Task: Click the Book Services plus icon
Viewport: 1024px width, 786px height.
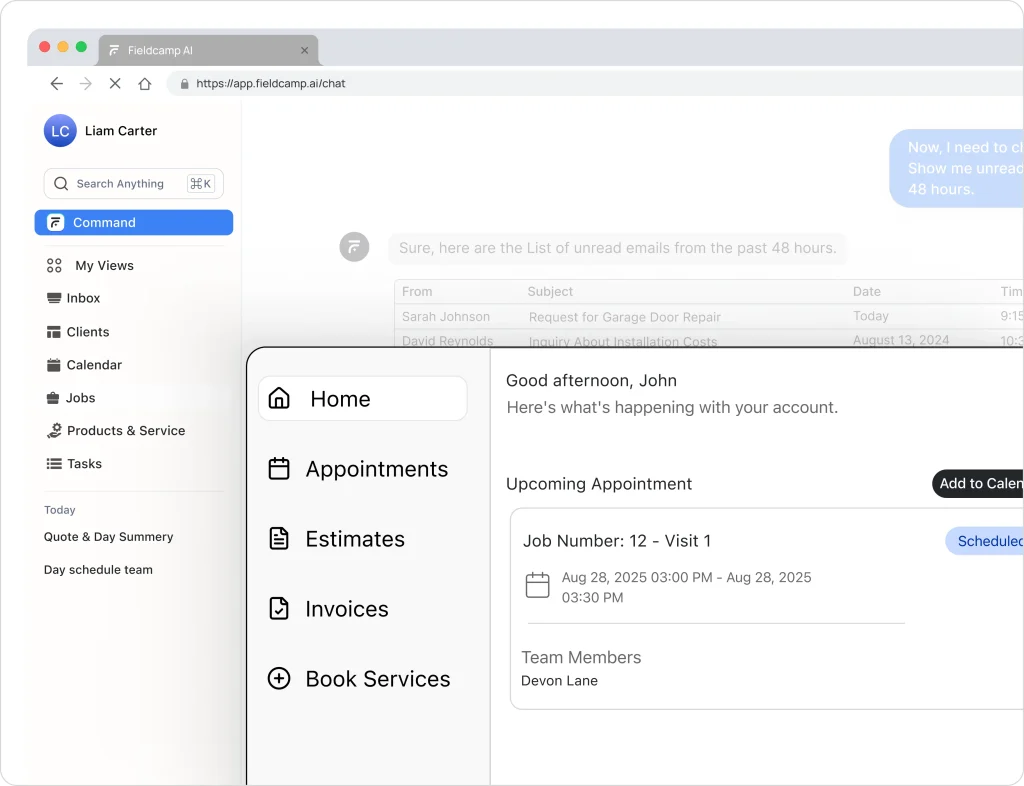Action: click(x=278, y=678)
